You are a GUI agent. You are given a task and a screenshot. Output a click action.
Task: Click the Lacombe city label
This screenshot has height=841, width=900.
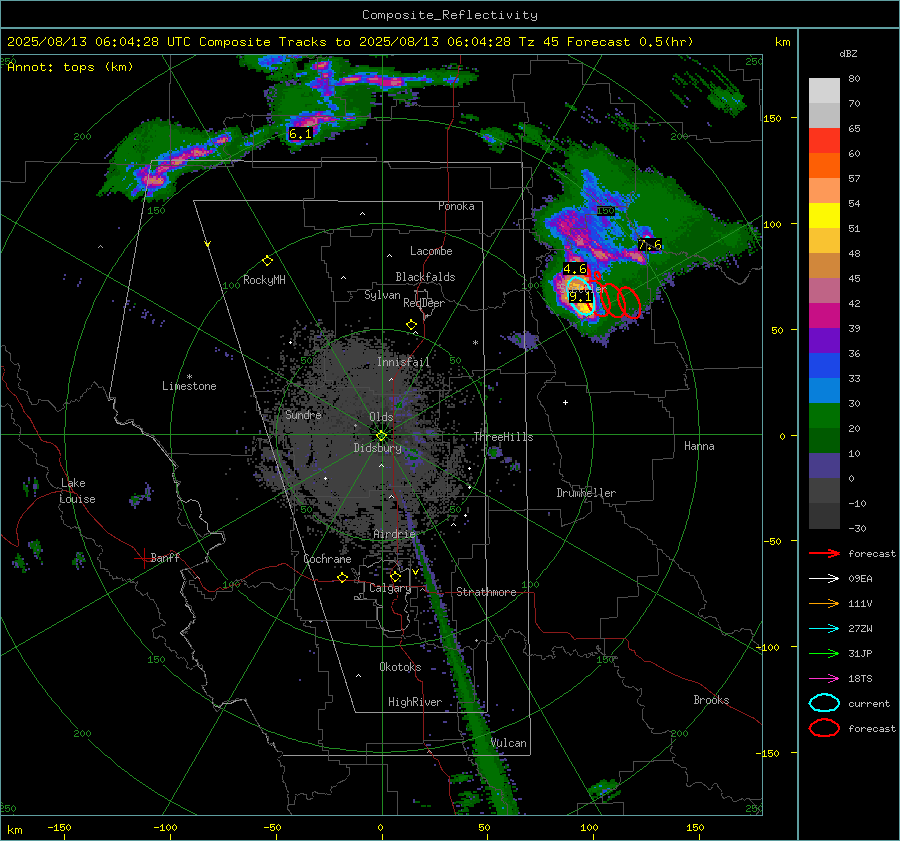pos(431,251)
